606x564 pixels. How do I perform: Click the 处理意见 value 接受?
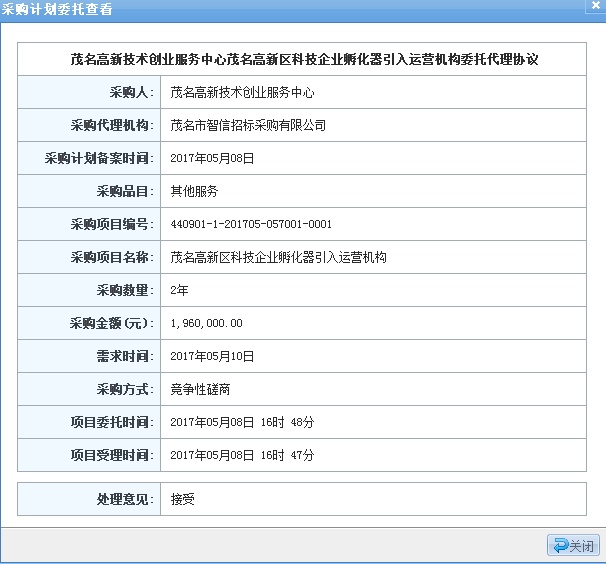click(x=182, y=498)
